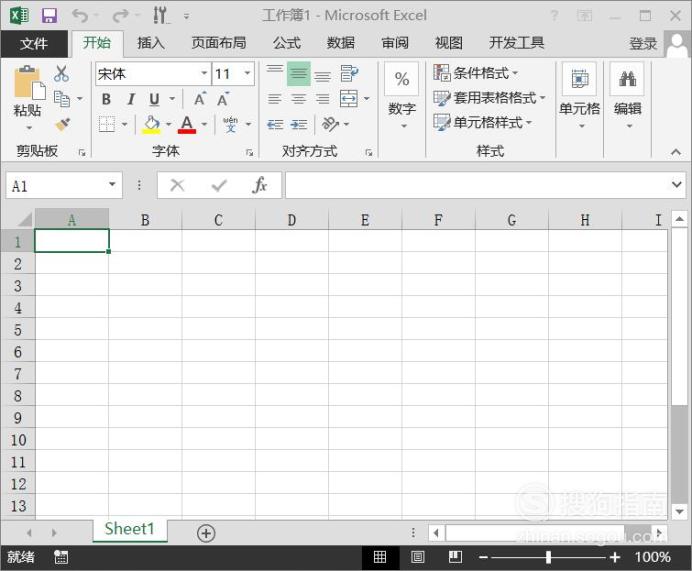Open the 数字 Number group button

point(402,96)
